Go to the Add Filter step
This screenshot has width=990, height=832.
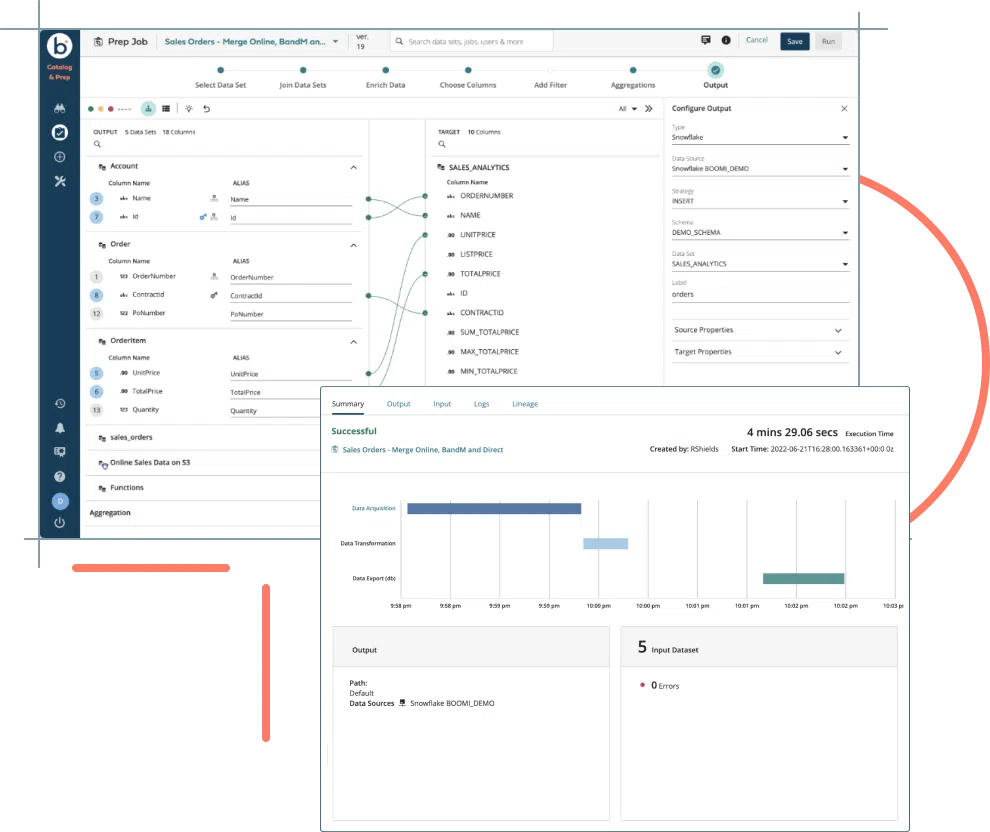coord(551,78)
